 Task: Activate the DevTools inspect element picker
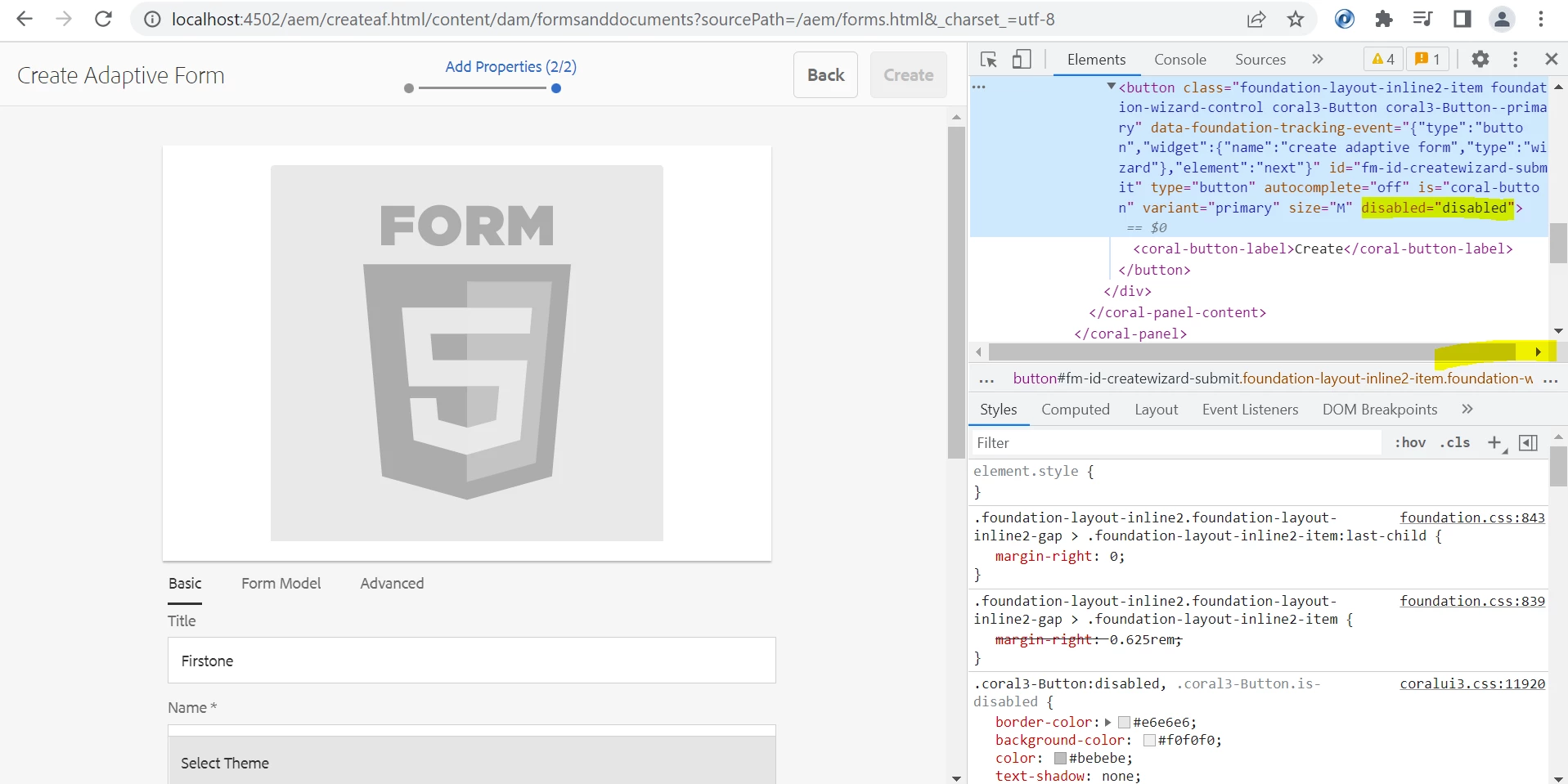coord(989,59)
